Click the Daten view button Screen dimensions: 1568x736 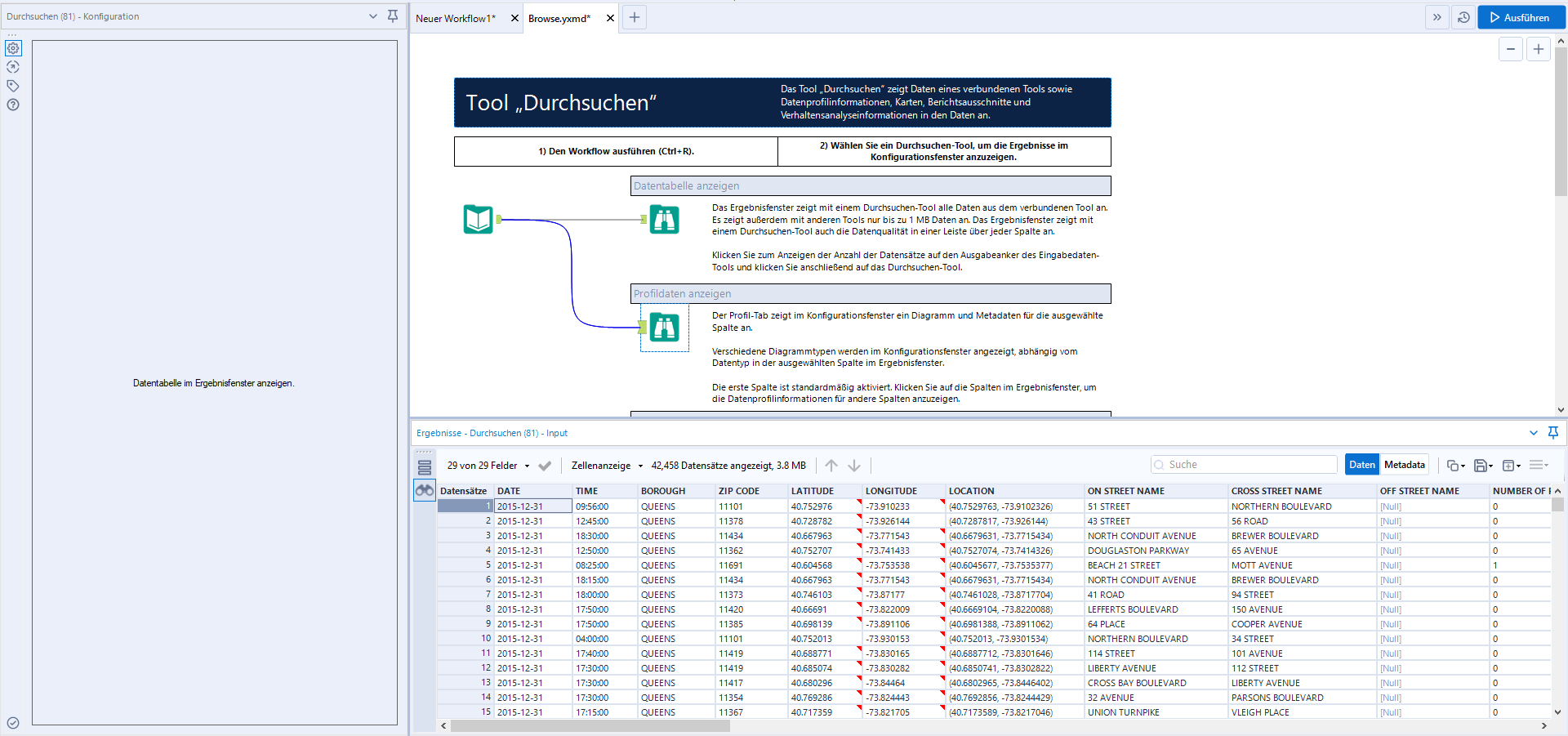pyautogui.click(x=1361, y=465)
